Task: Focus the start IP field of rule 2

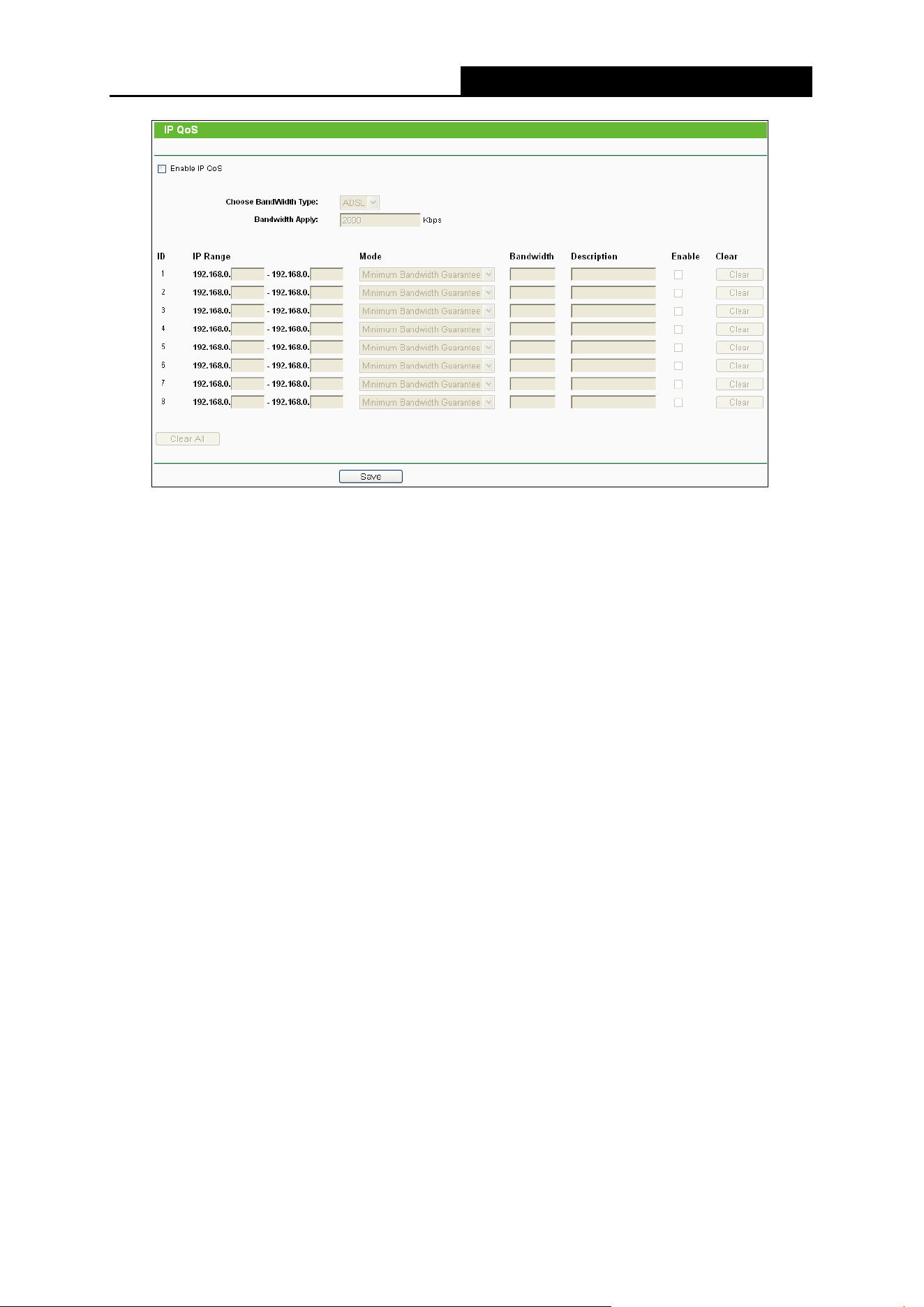Action: coord(248,293)
